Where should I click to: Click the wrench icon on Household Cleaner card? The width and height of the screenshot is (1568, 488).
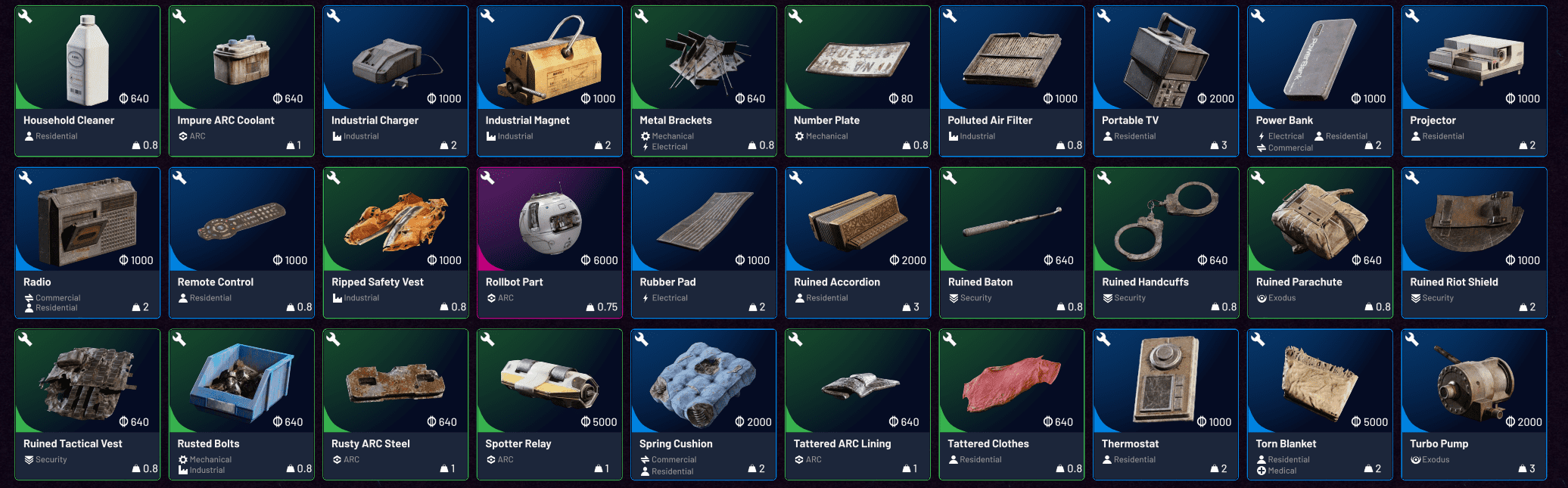coord(25,16)
